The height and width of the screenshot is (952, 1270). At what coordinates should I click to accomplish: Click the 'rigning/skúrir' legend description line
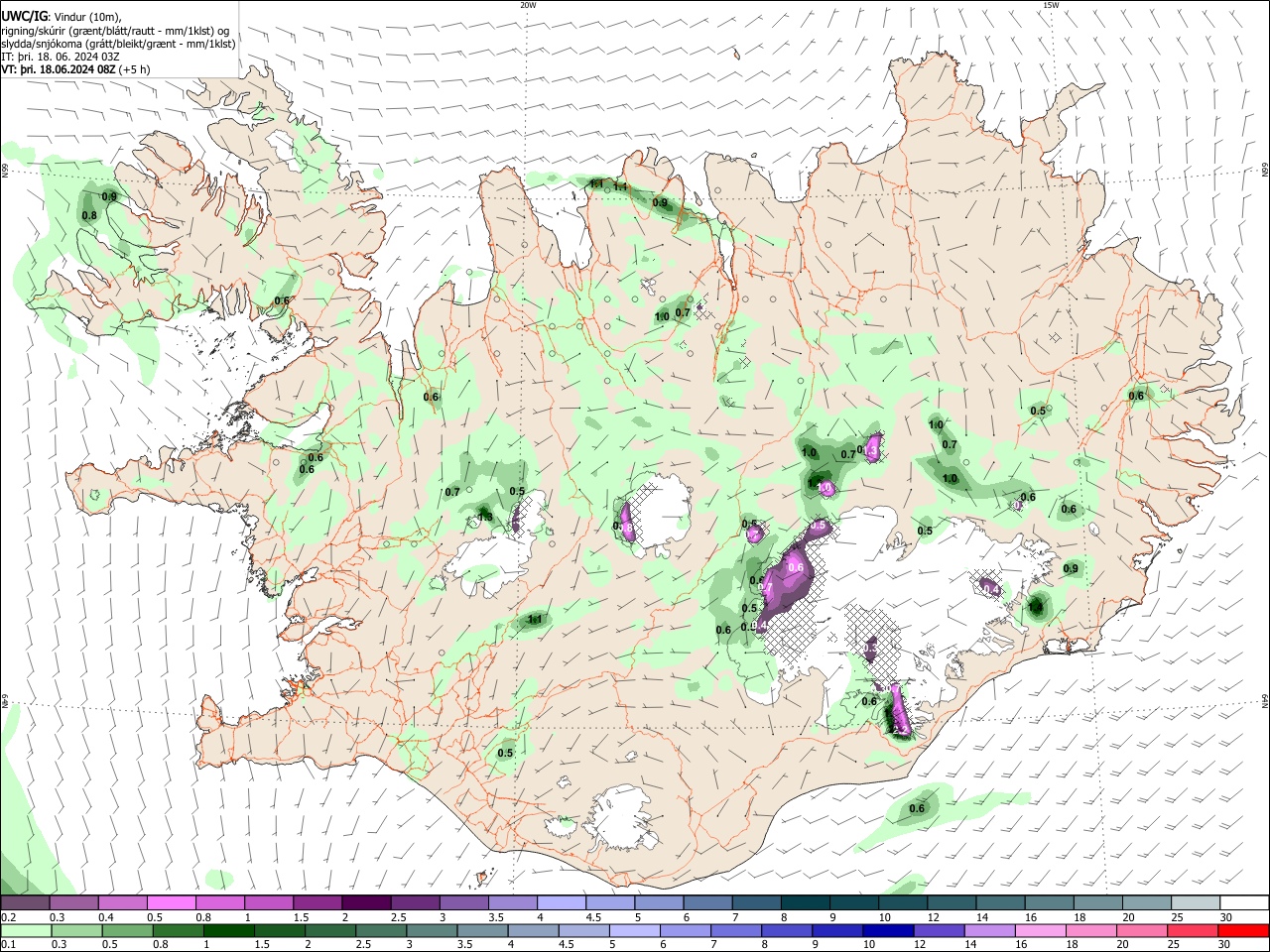coord(115,31)
